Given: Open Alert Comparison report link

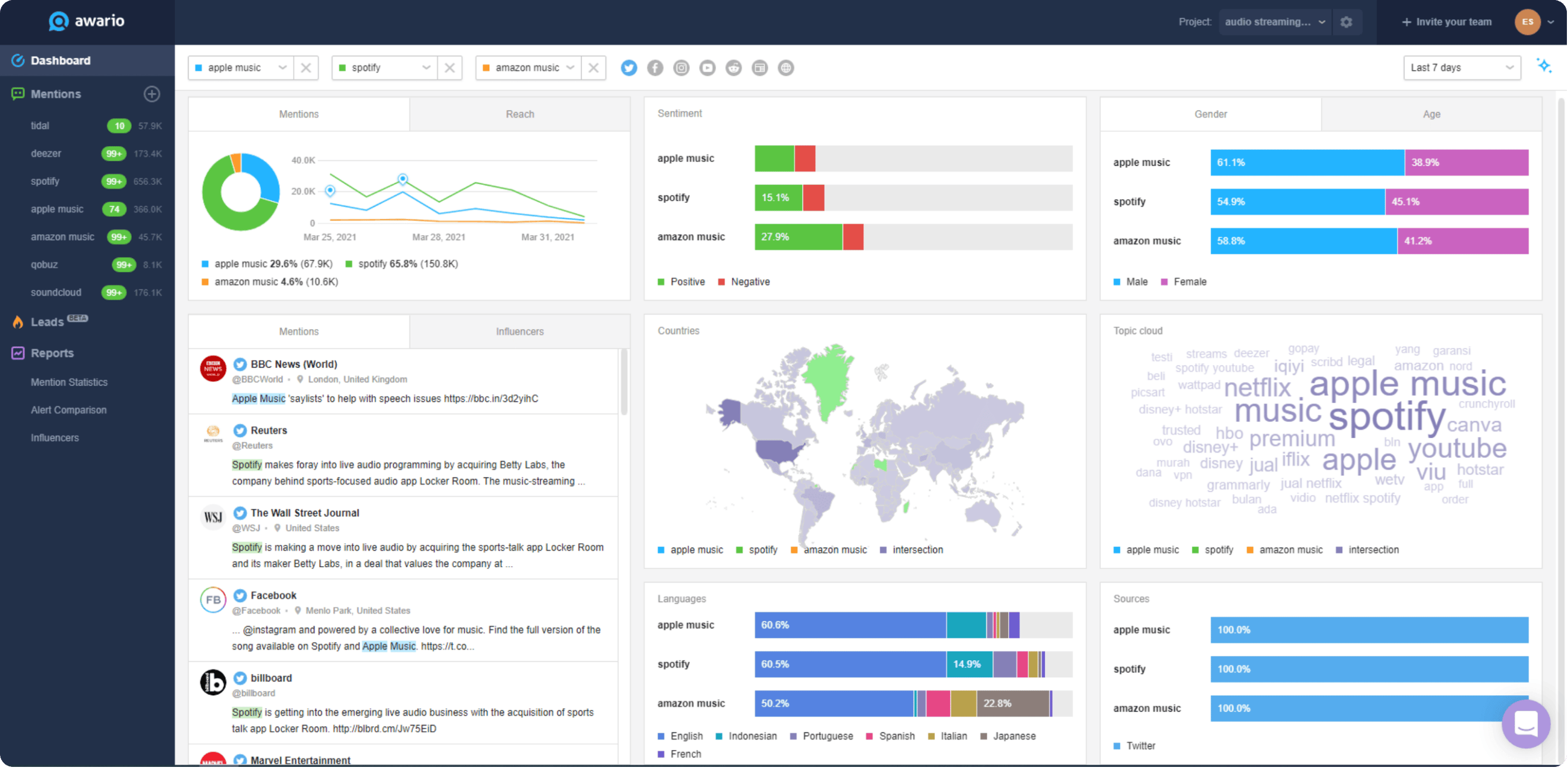Looking at the screenshot, I should click(x=69, y=410).
